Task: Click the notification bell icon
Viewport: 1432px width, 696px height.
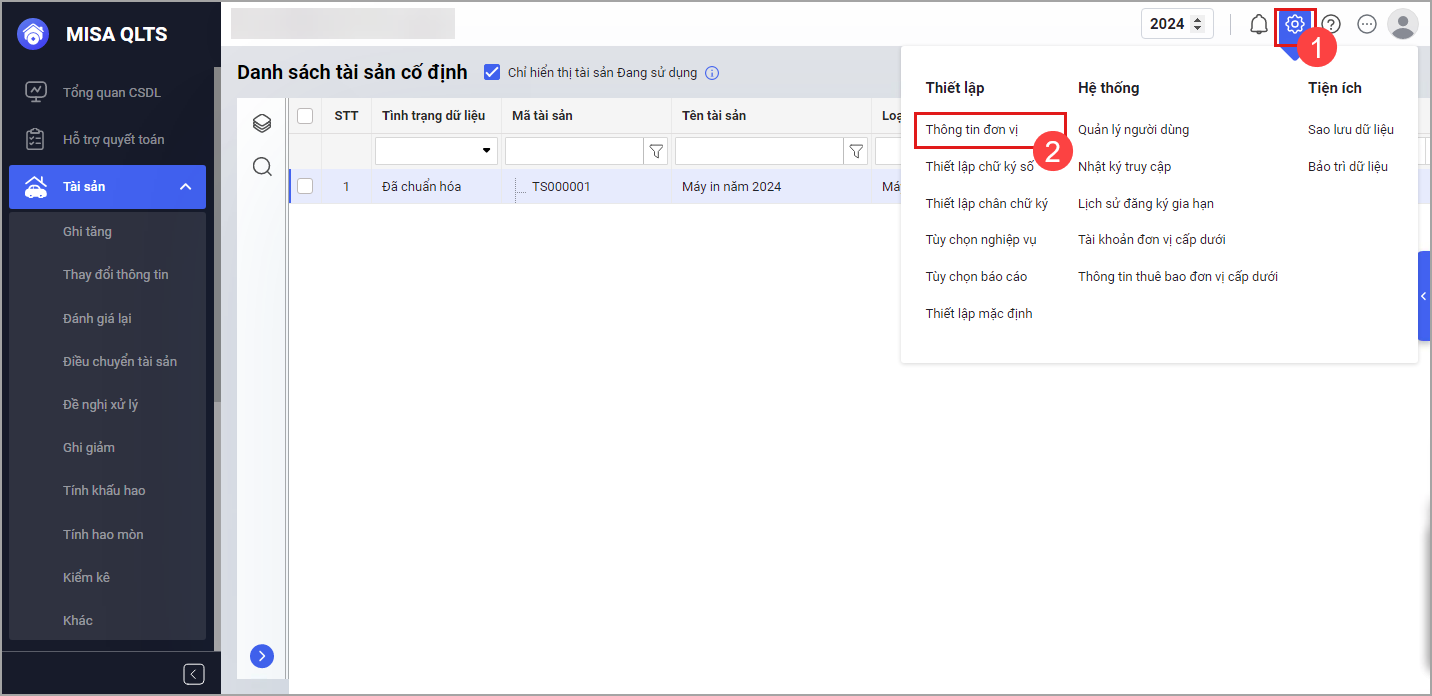Action: coord(1259,24)
